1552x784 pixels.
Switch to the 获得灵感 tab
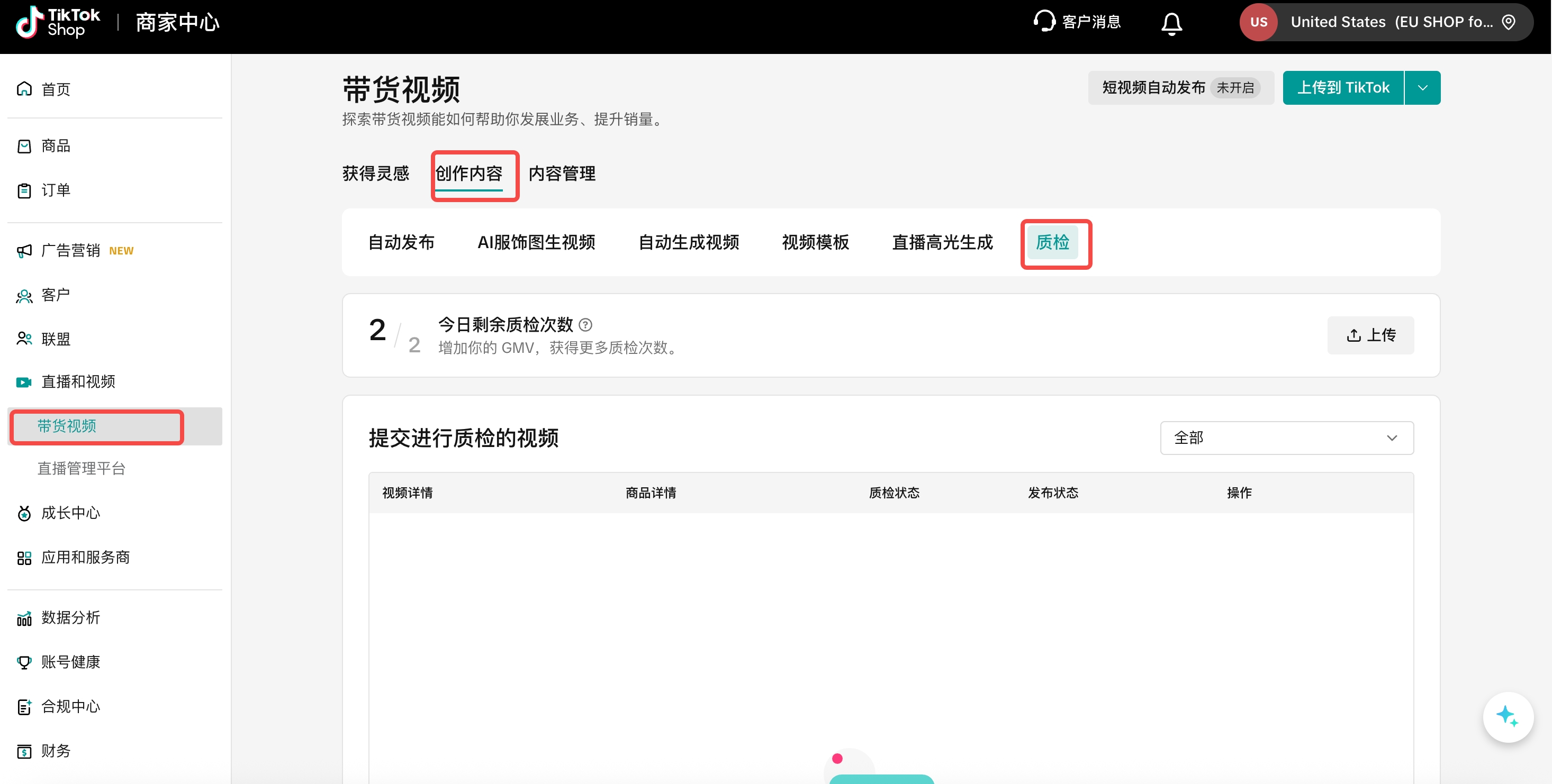click(x=375, y=174)
